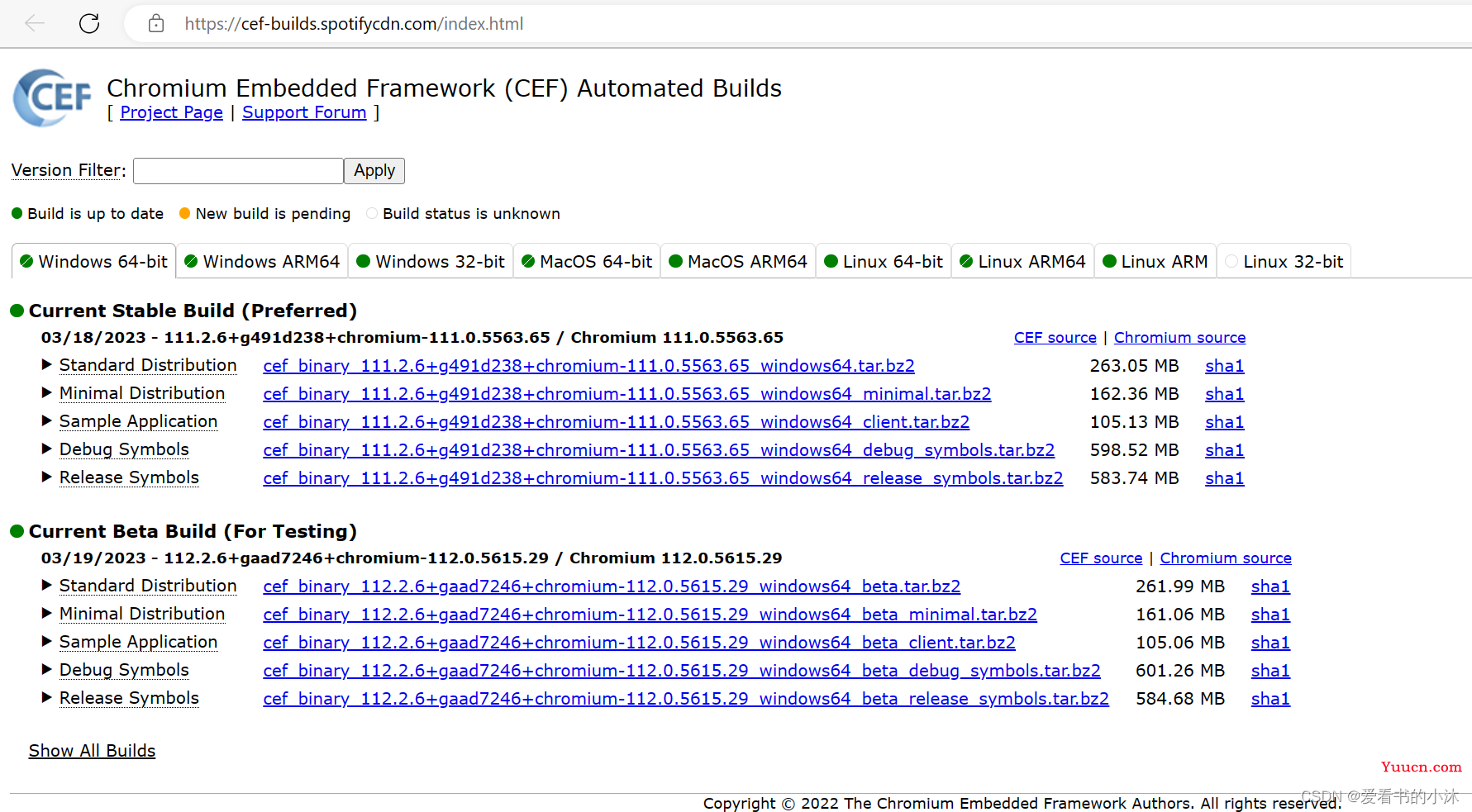Download 111.2.6 windows64_client.tar.bz2
The width and height of the screenshot is (1472, 812).
(x=617, y=422)
